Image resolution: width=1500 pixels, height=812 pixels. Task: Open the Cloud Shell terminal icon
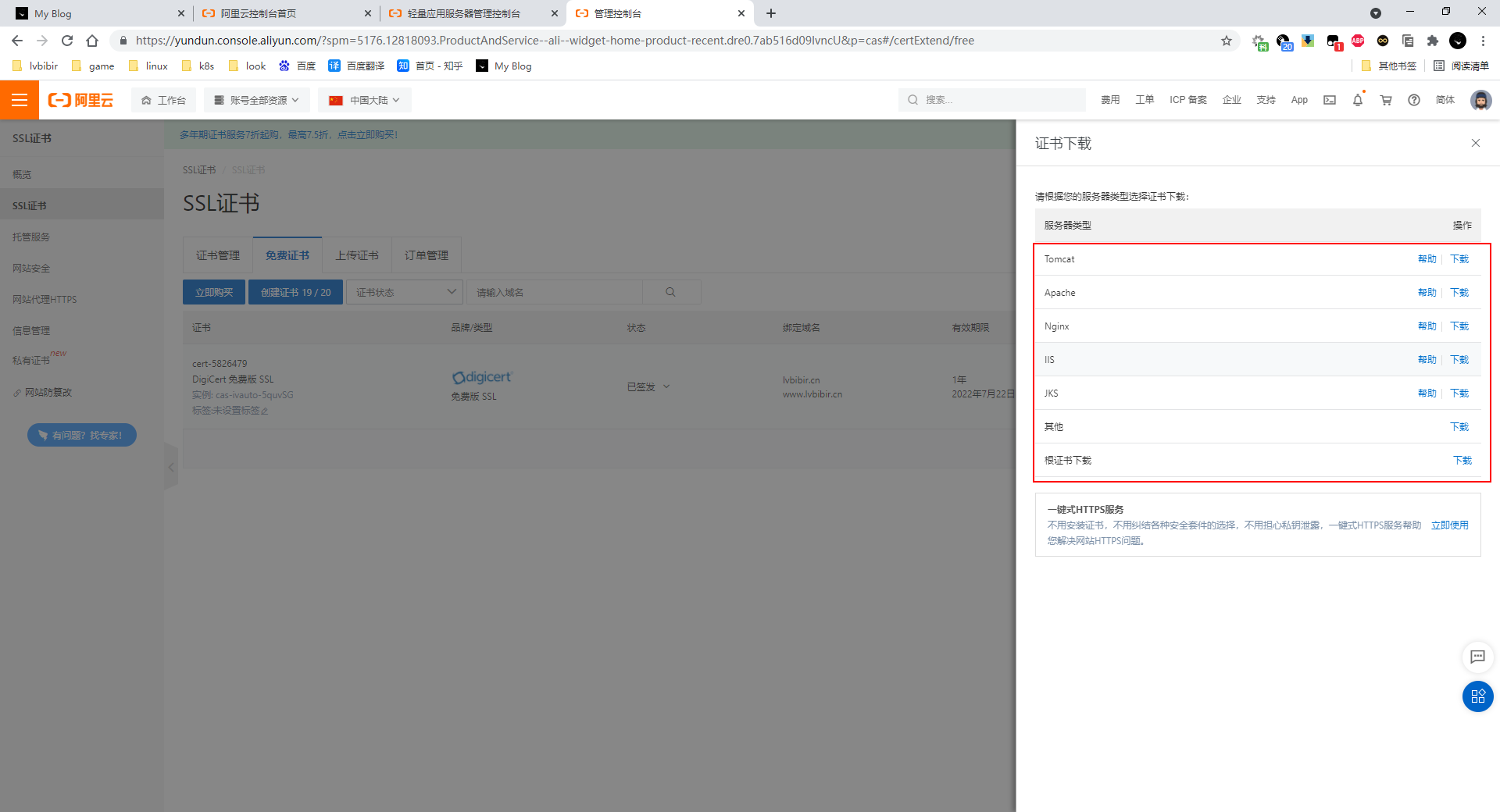[1330, 100]
